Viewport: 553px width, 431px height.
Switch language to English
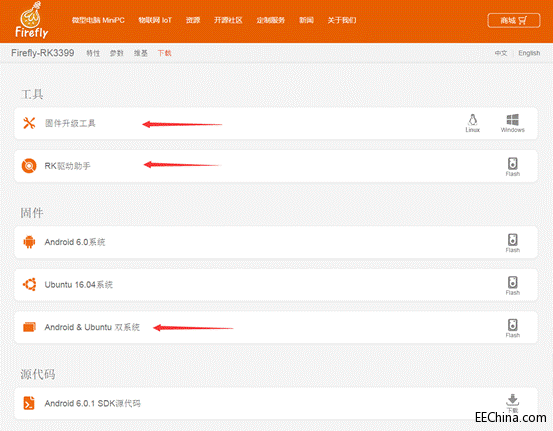tap(529, 53)
